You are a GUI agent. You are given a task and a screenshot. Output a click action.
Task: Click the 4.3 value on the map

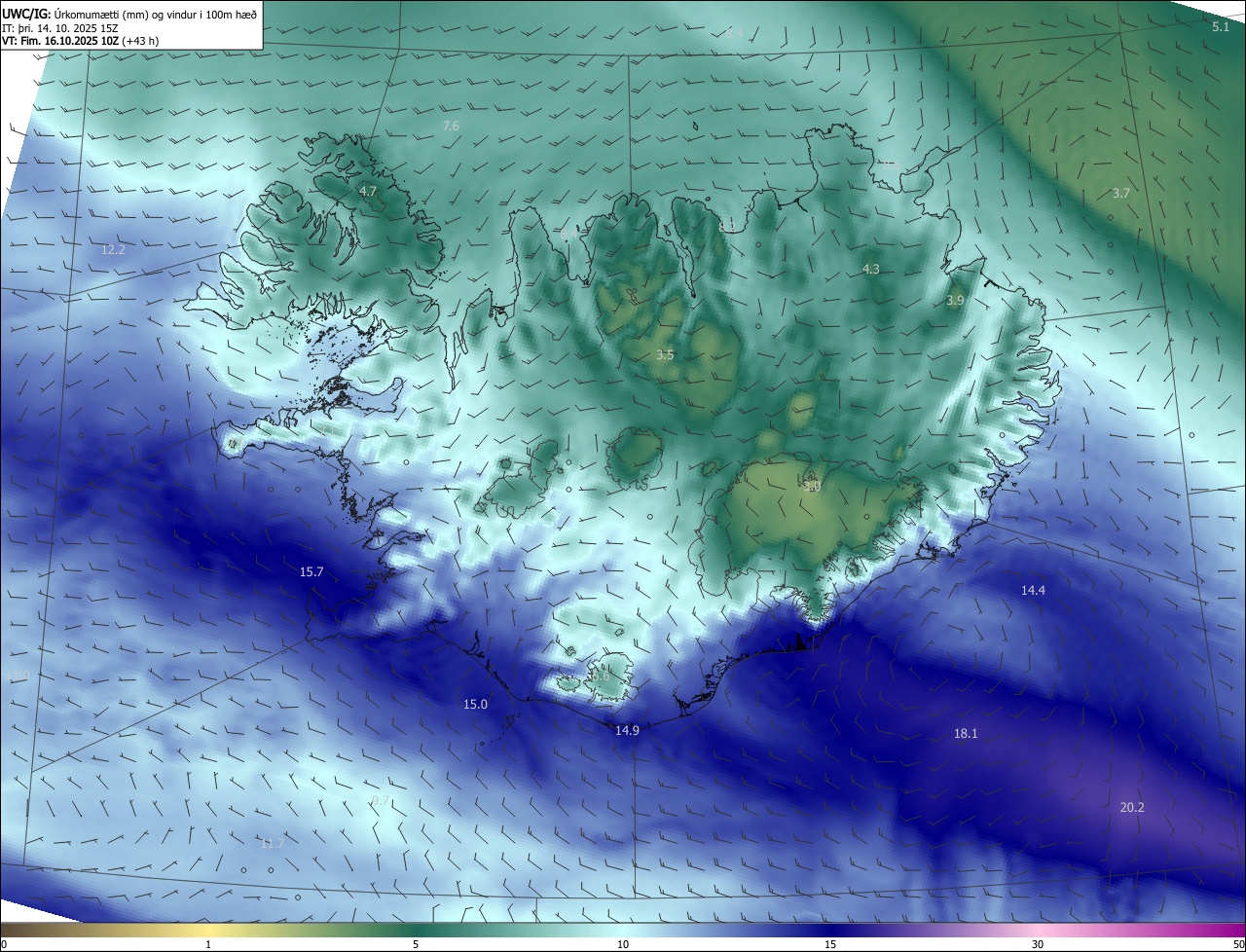(871, 269)
